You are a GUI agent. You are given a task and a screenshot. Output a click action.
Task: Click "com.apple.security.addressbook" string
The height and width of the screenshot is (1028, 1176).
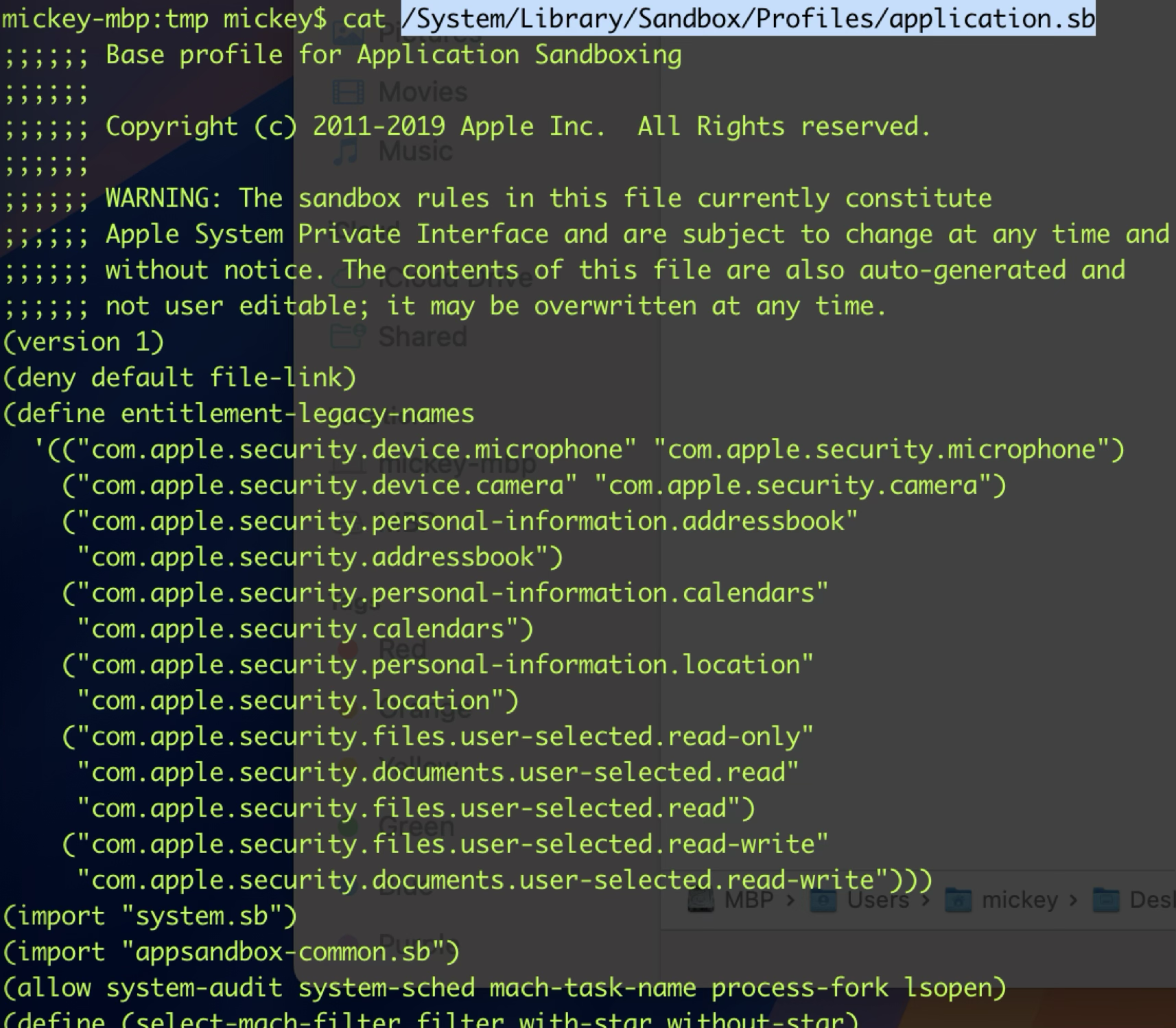(312, 557)
